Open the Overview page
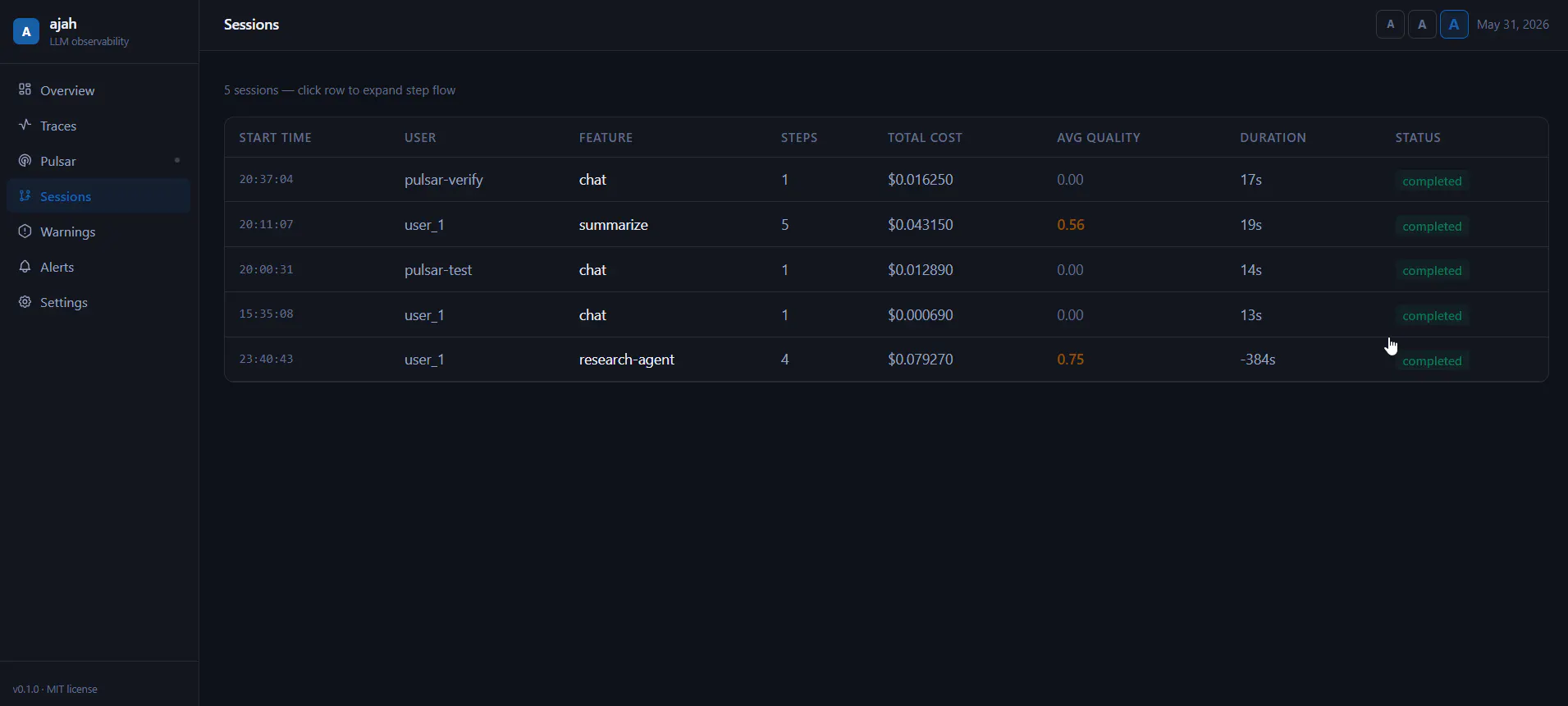 (98, 90)
